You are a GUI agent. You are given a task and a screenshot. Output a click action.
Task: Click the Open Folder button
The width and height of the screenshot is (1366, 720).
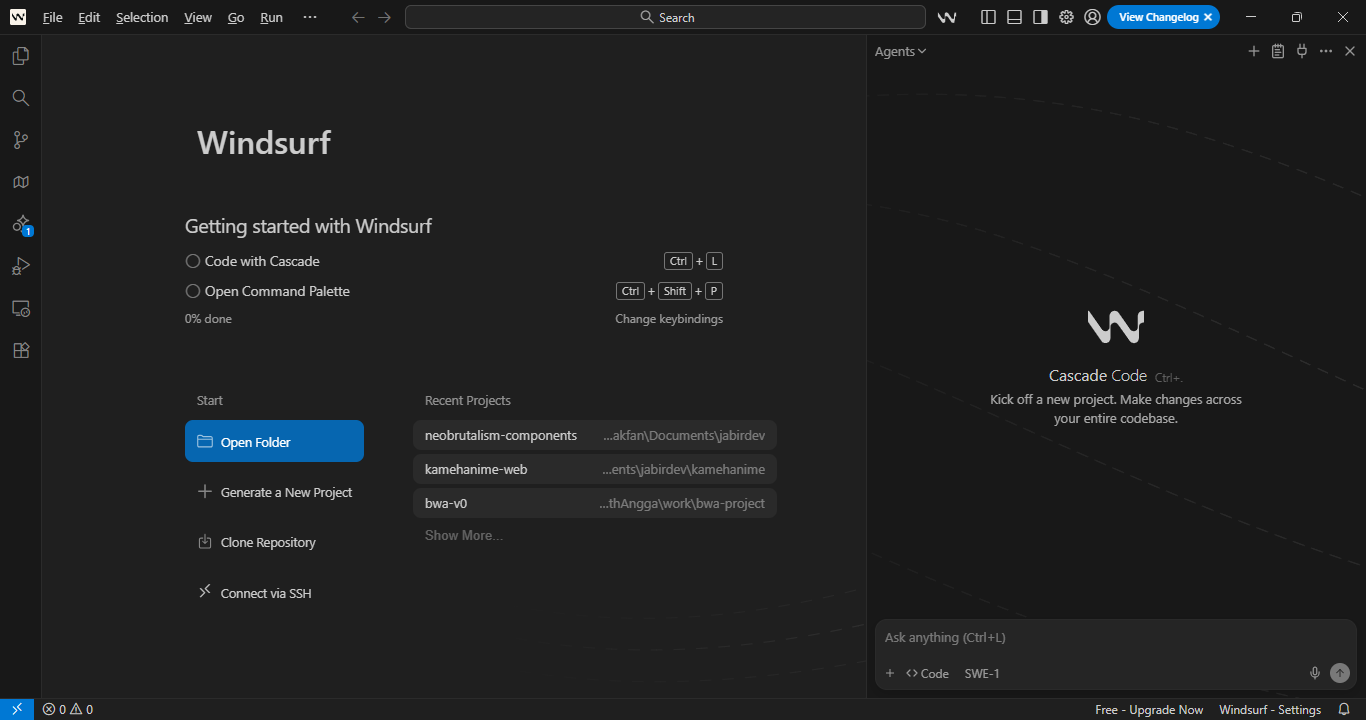pyautogui.click(x=274, y=440)
